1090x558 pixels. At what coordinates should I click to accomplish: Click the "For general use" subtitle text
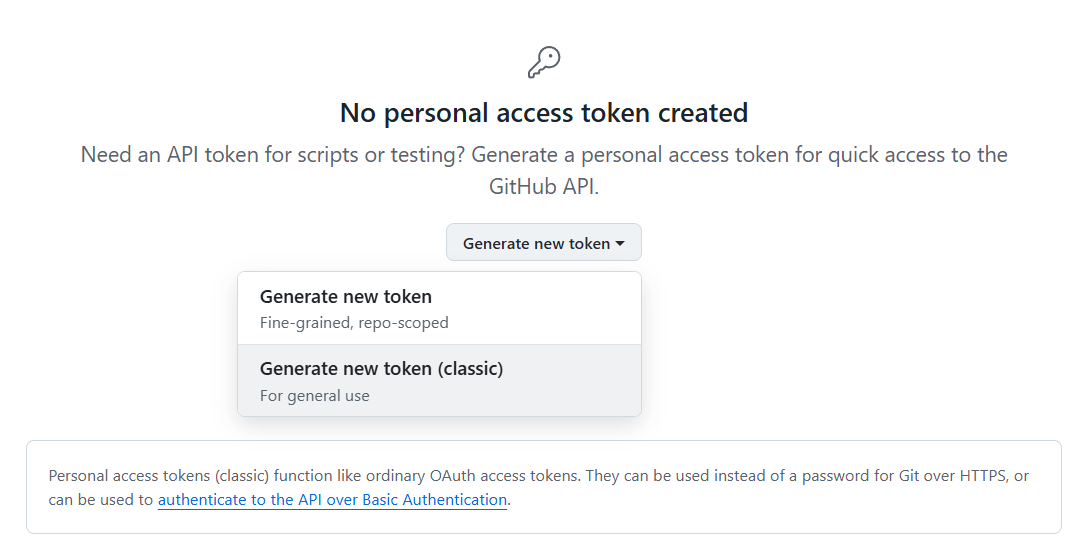point(314,396)
